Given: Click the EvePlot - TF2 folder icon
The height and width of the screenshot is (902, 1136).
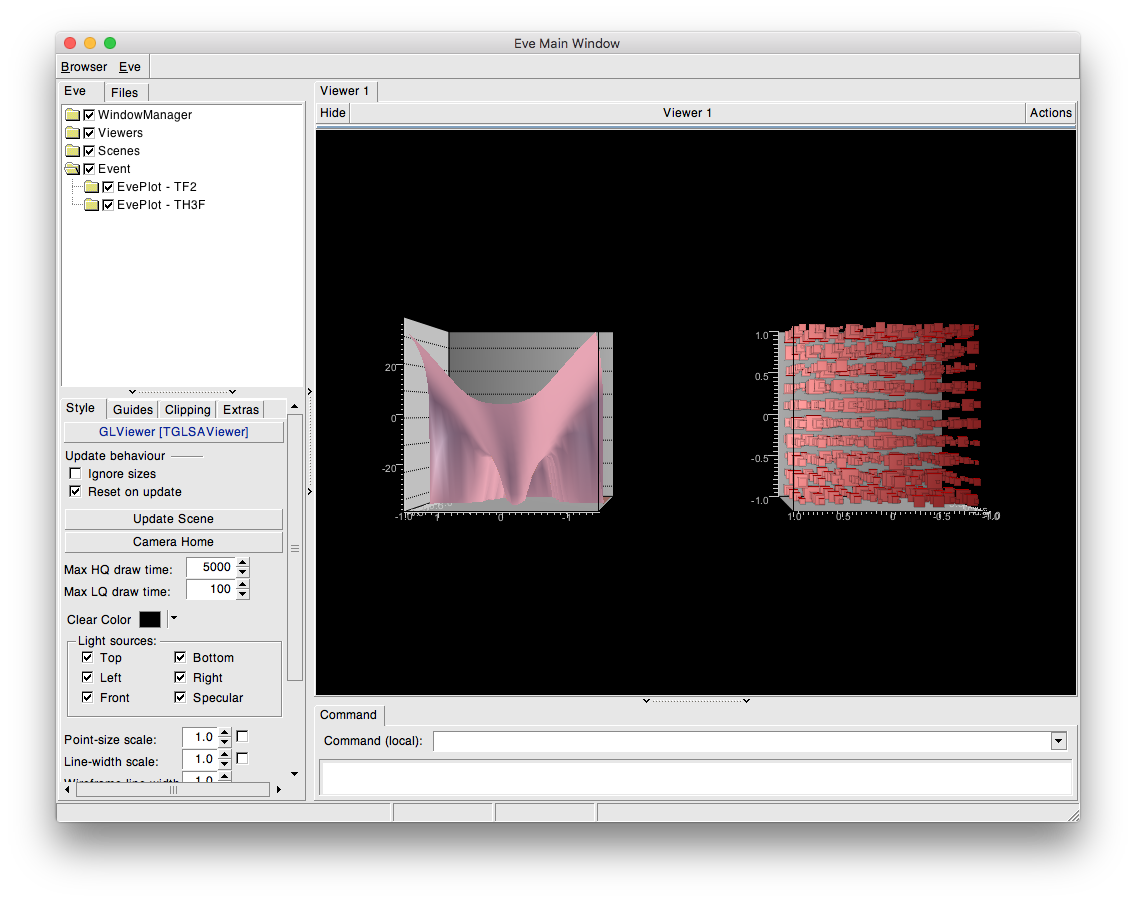Looking at the screenshot, I should (x=91, y=187).
